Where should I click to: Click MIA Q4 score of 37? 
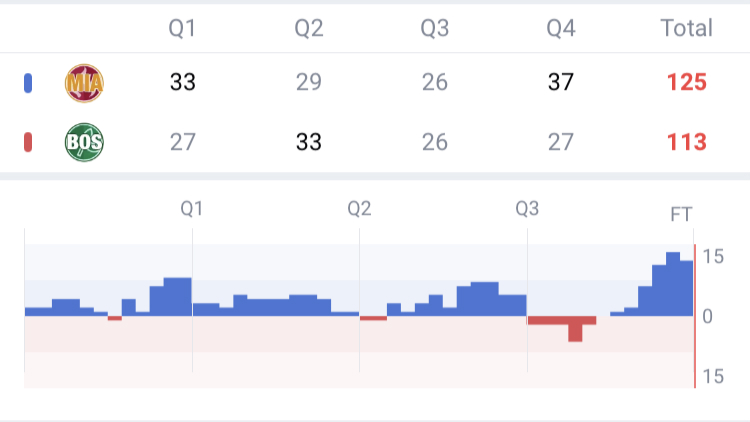pyautogui.click(x=560, y=82)
